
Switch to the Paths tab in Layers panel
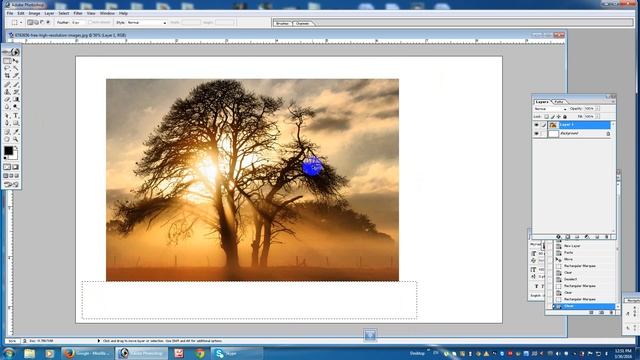(x=559, y=102)
